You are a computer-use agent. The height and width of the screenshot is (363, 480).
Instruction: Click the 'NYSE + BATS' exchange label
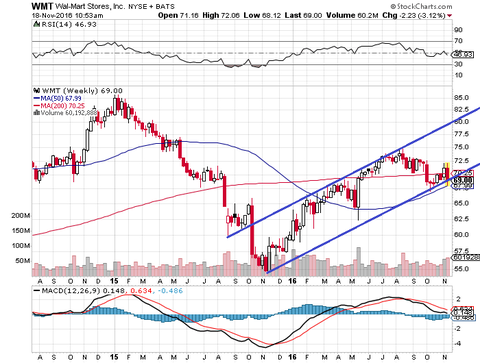[151, 7]
